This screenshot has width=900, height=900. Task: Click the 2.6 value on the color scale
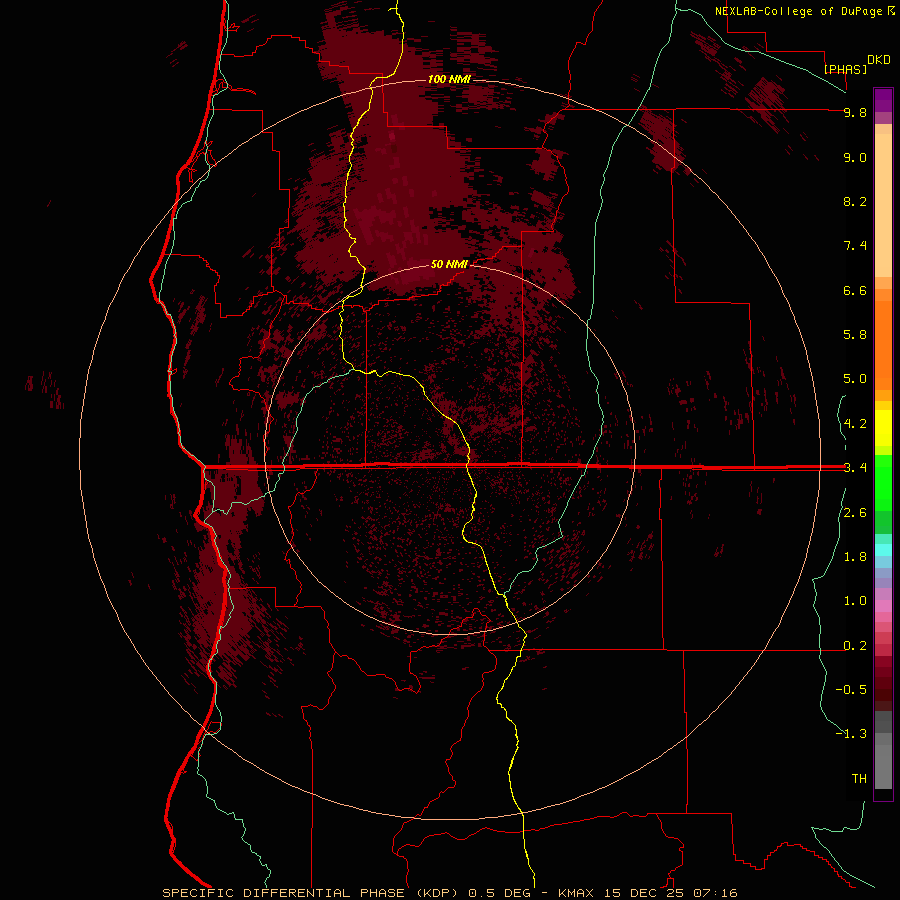click(855, 513)
